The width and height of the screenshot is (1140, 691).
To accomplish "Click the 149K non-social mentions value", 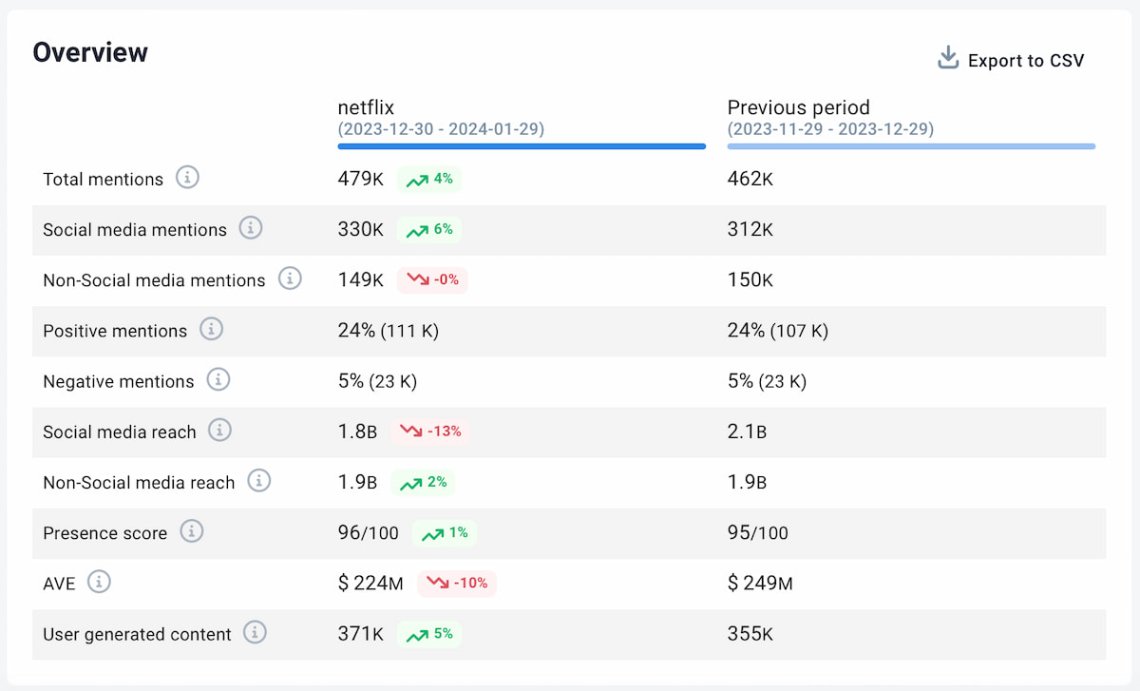I will [x=360, y=280].
